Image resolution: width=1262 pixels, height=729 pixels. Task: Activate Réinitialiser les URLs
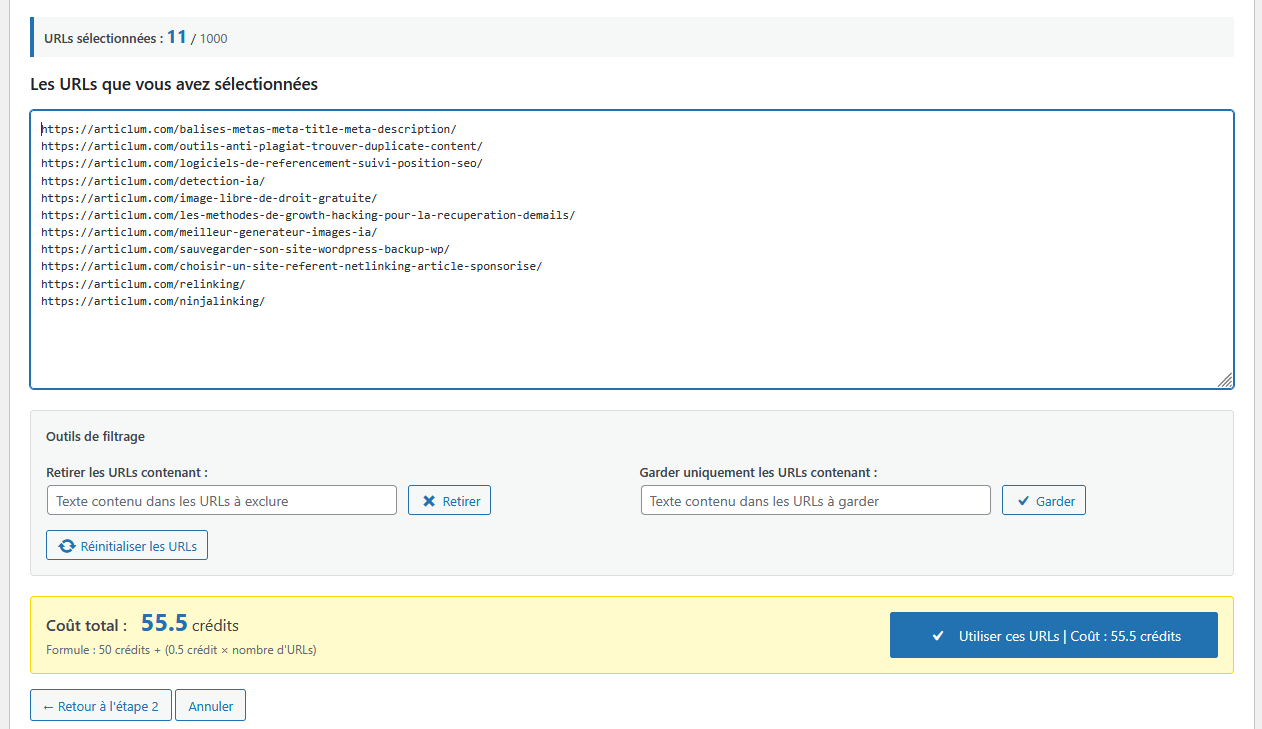pos(126,545)
